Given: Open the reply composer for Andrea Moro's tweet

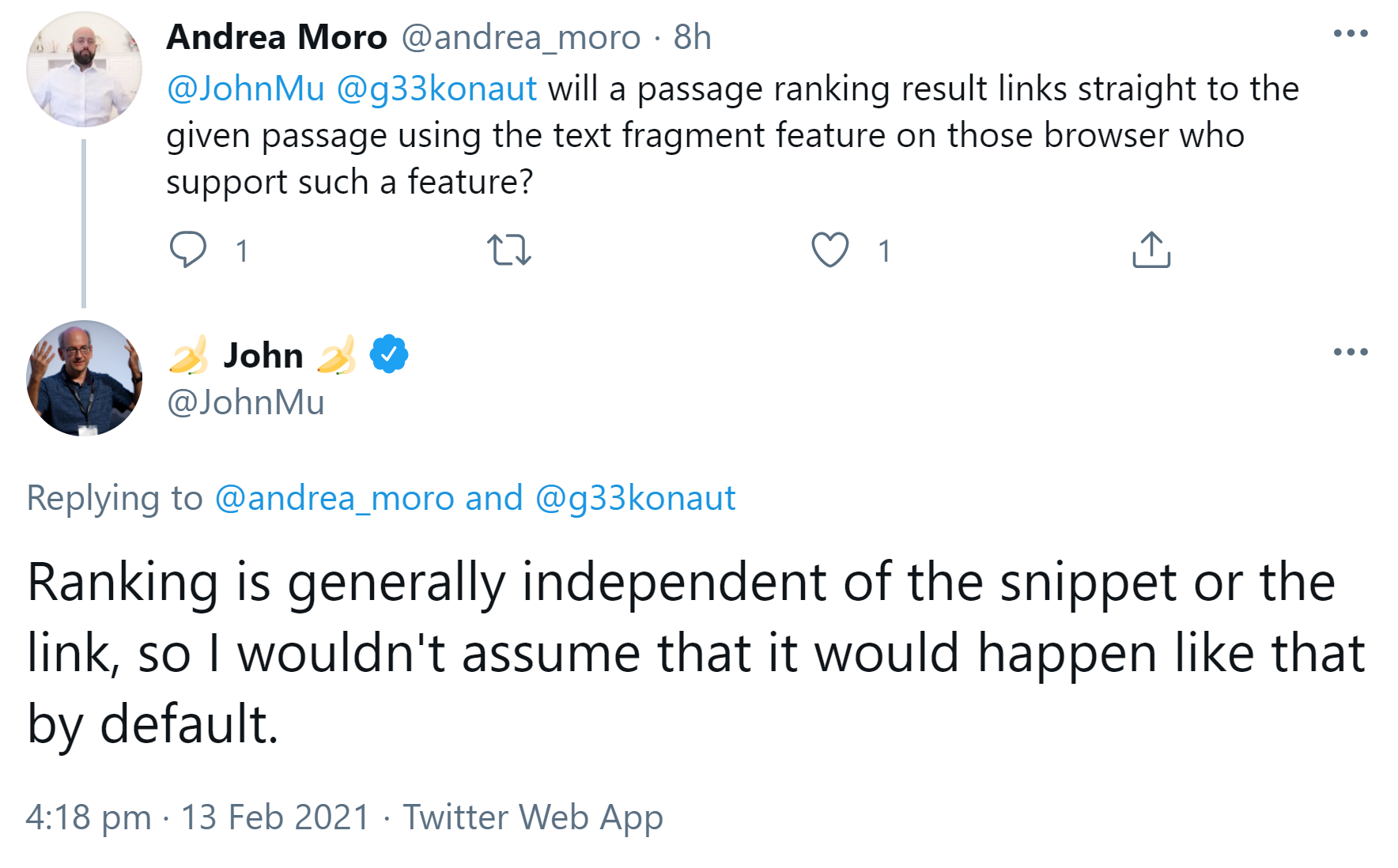Looking at the screenshot, I should click(x=189, y=250).
